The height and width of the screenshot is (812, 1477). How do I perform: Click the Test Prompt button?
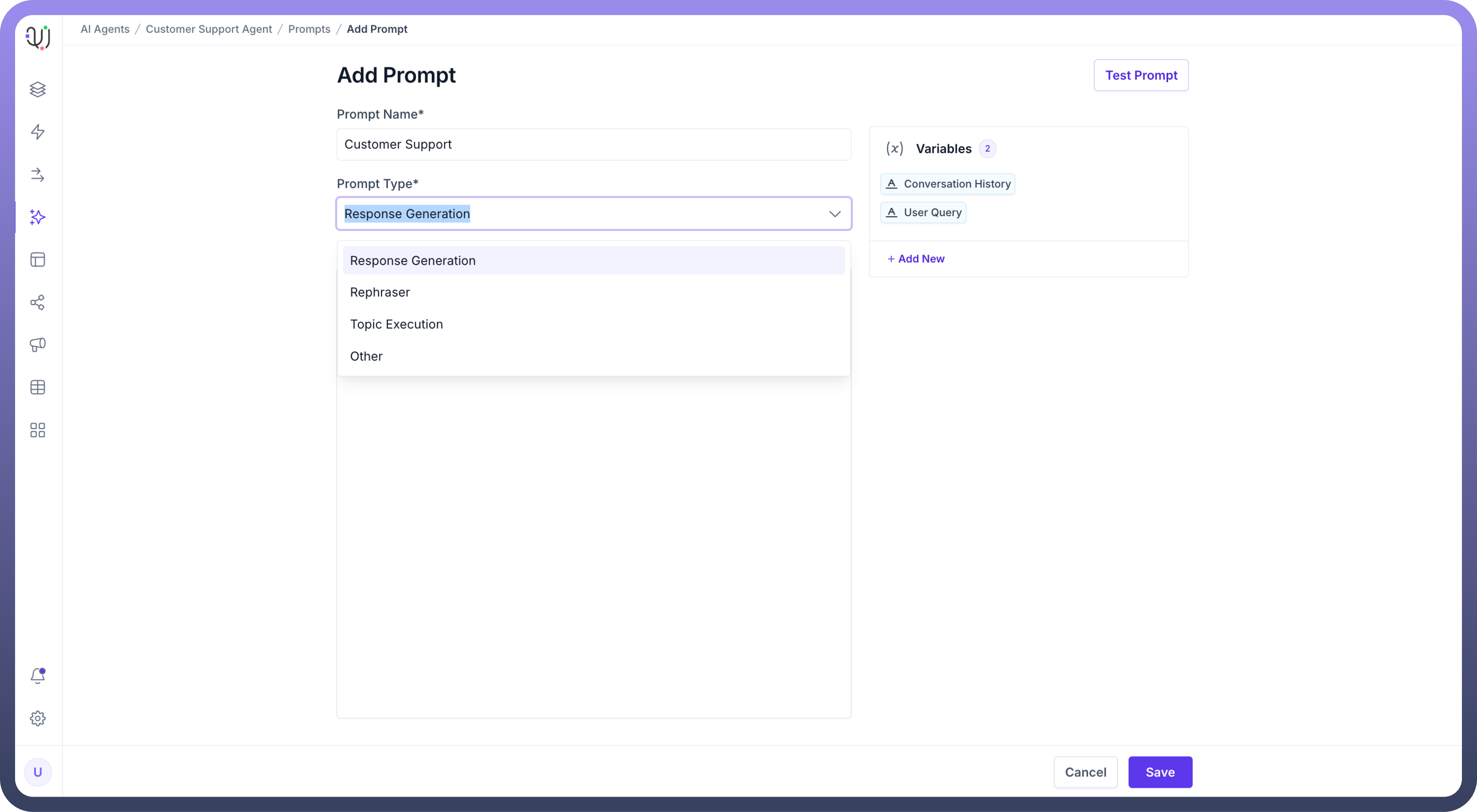click(x=1141, y=75)
